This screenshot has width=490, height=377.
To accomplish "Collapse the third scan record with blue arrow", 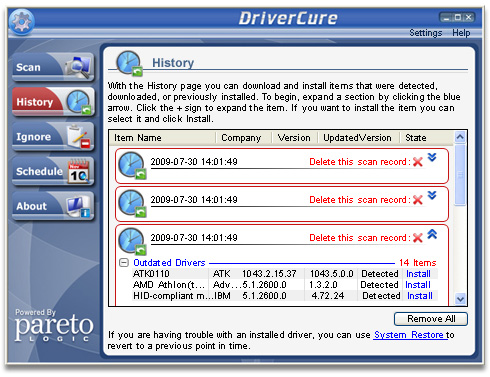I will (x=432, y=234).
